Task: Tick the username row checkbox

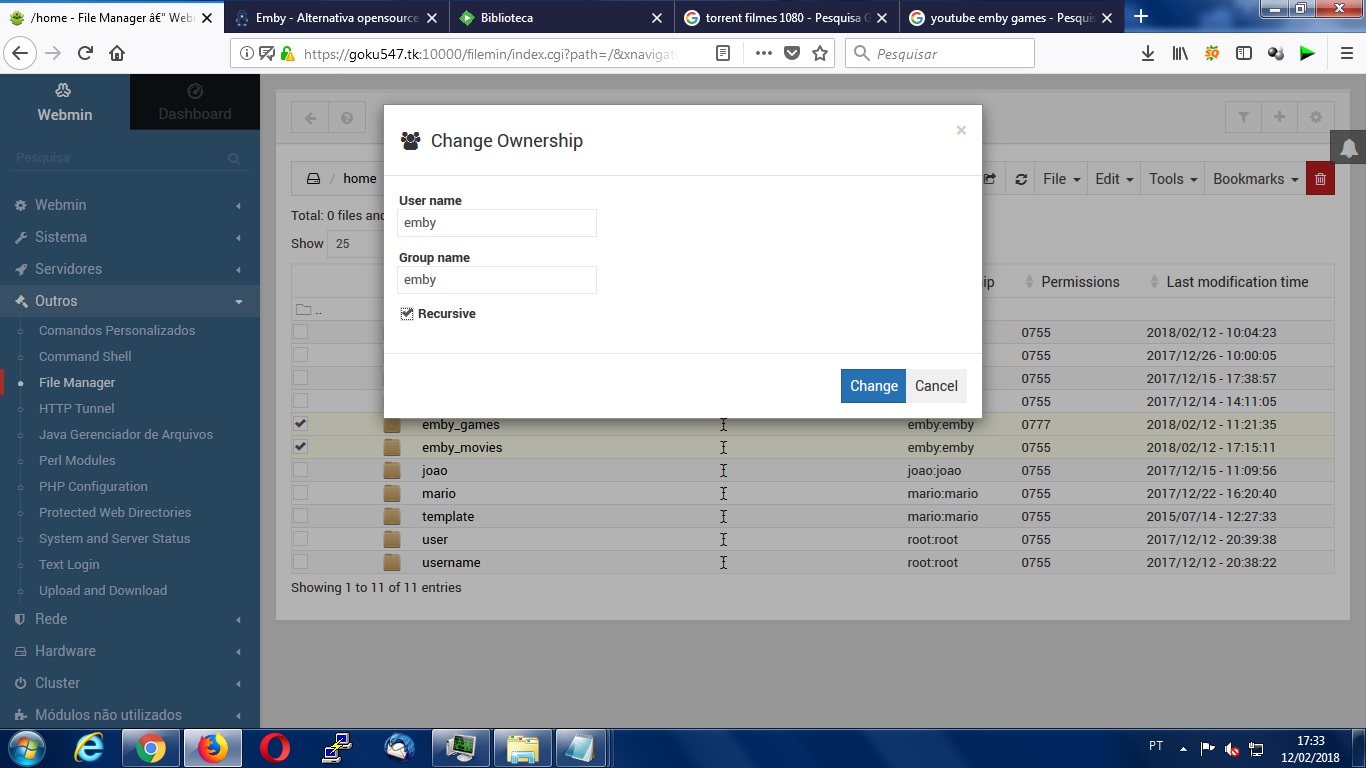Action: coord(300,562)
